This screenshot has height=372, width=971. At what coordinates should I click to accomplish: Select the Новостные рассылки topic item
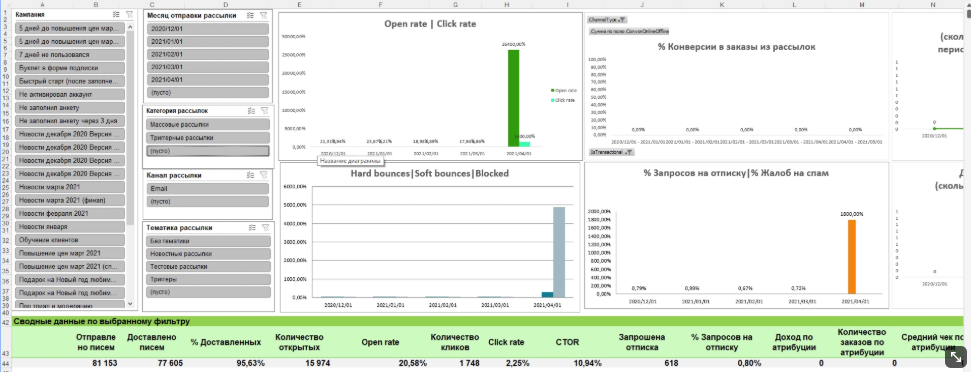208,254
